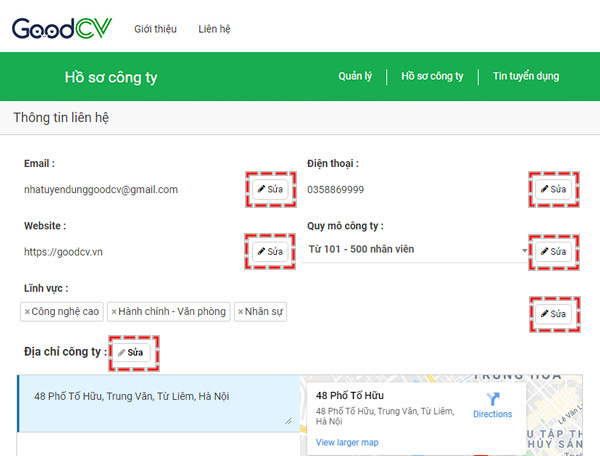The height and width of the screenshot is (456, 600).
Task: Open the Giới thiệu page
Action: click(155, 29)
